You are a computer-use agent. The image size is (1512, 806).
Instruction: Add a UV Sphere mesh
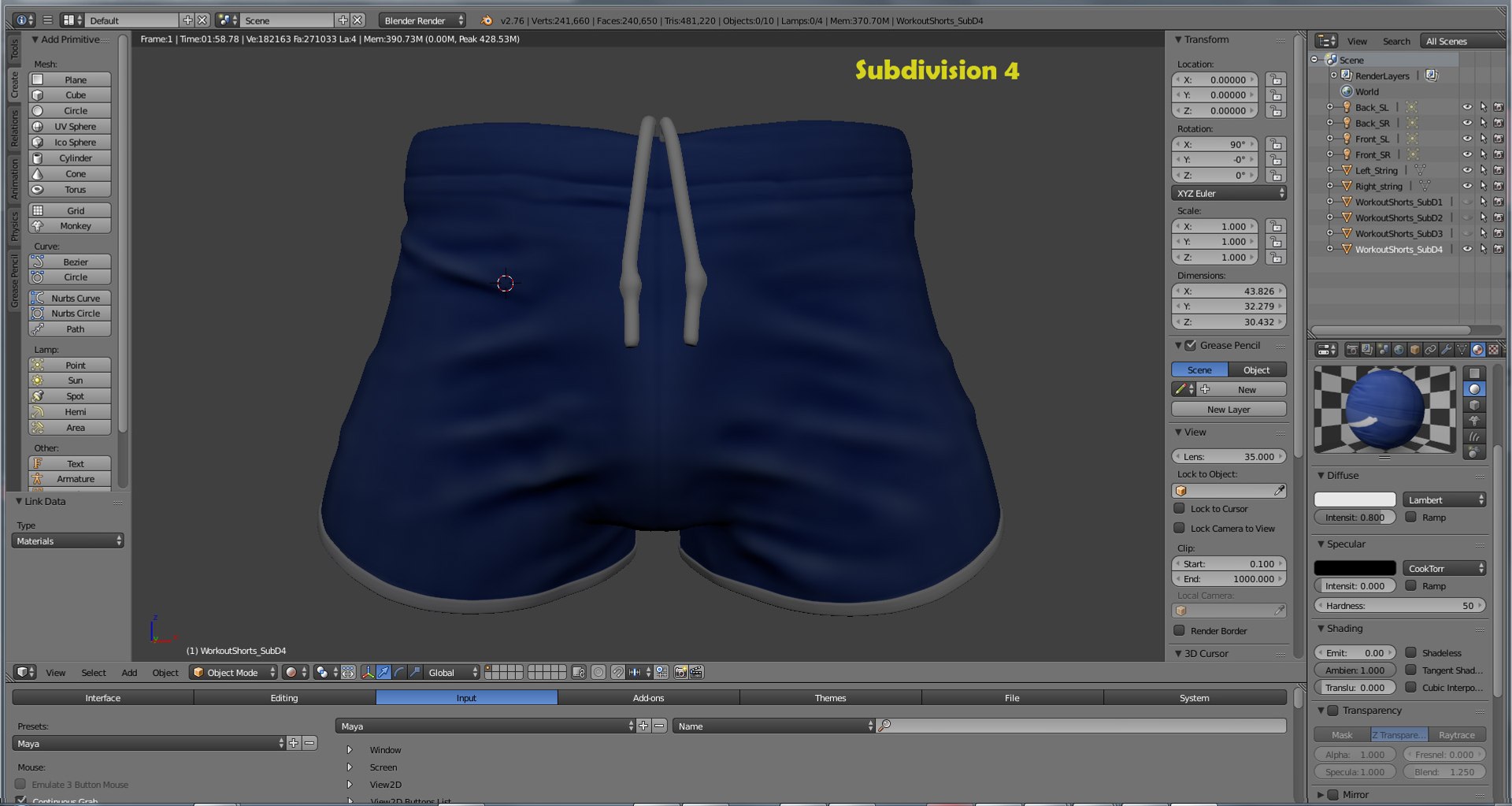[x=69, y=127]
